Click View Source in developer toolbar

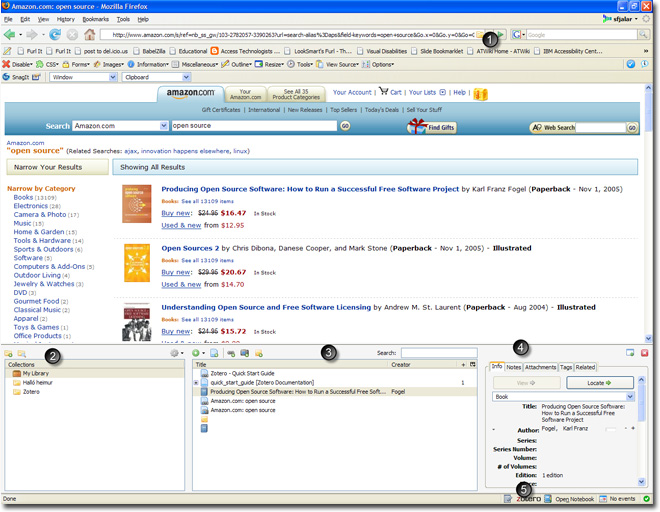338,64
